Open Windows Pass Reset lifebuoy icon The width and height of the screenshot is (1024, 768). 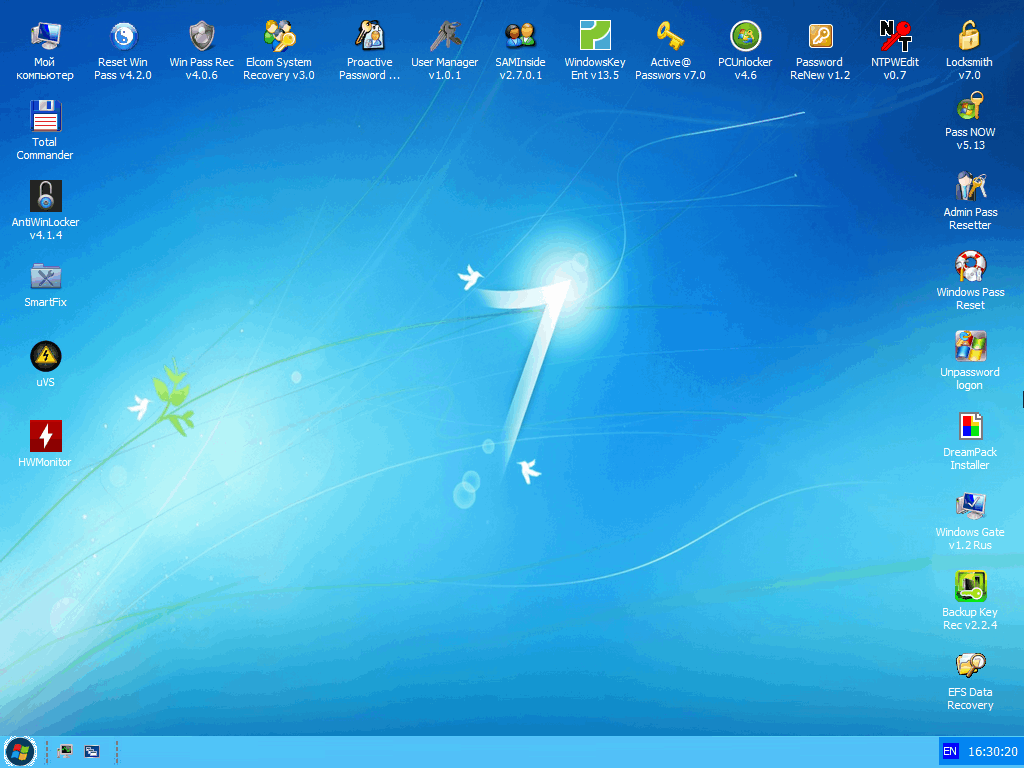click(x=970, y=266)
